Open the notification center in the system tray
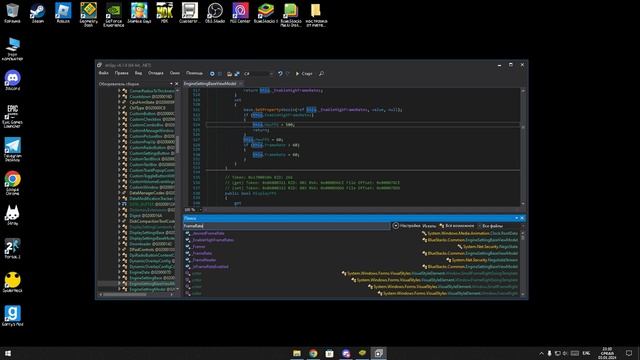 coord(629,353)
